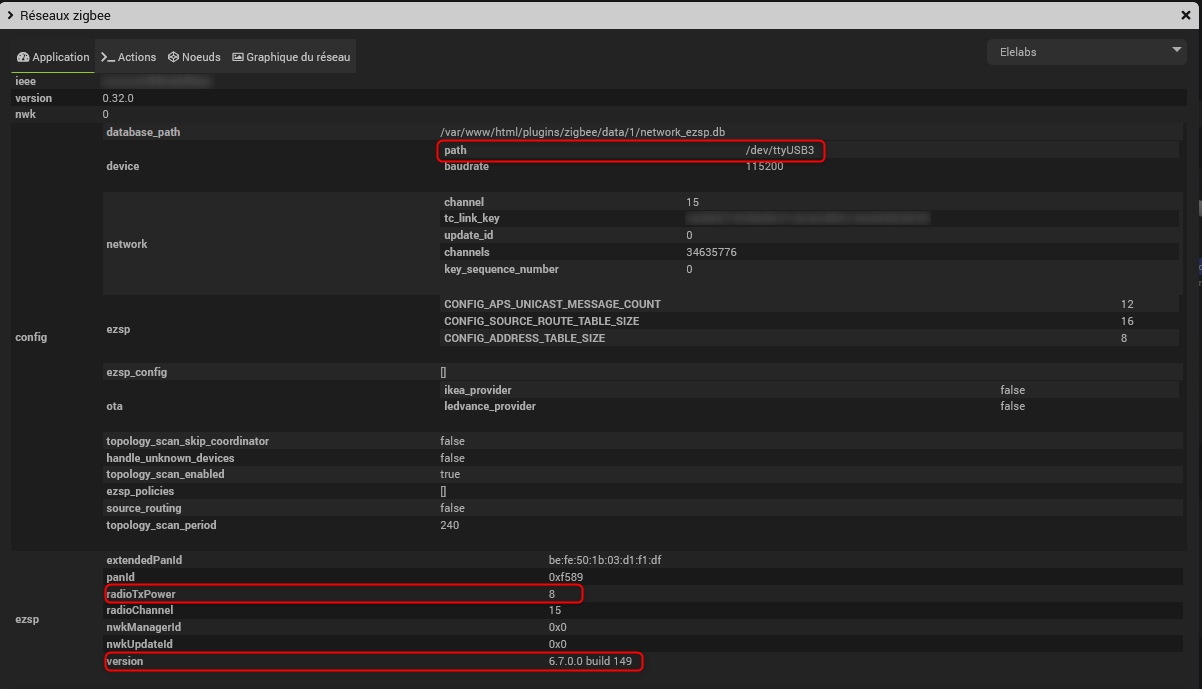This screenshot has height=689, width=1202.
Task: Open the Application tab
Action: click(x=53, y=57)
